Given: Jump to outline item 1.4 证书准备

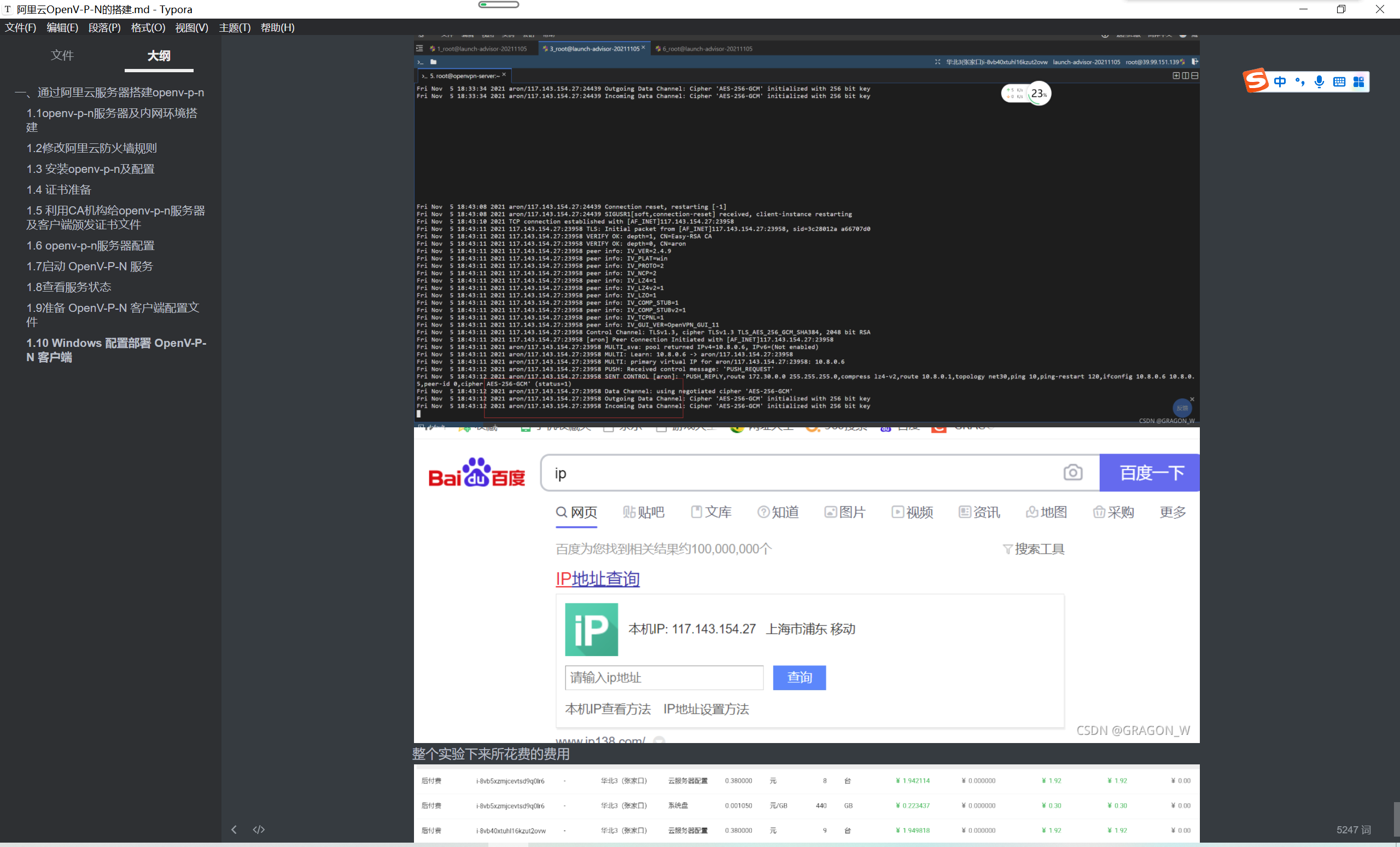Looking at the screenshot, I should point(59,189).
